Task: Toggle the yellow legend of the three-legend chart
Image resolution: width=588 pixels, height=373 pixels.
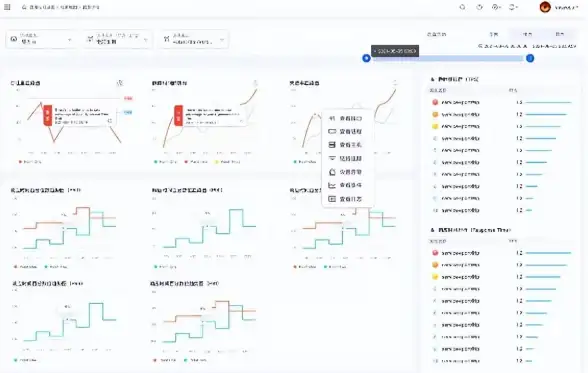Action: tap(227, 162)
